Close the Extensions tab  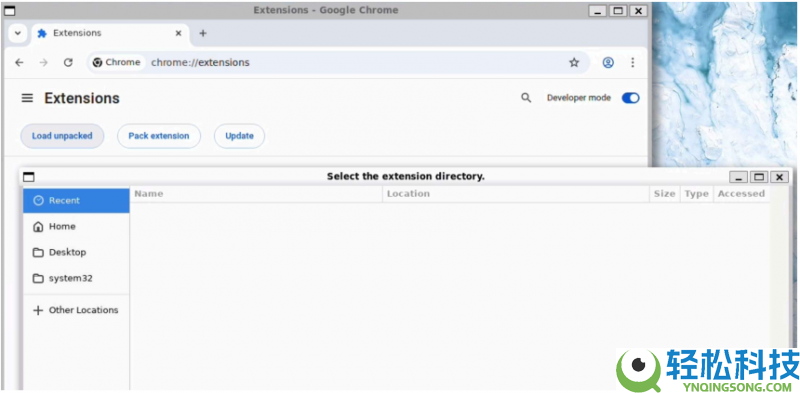tap(178, 33)
